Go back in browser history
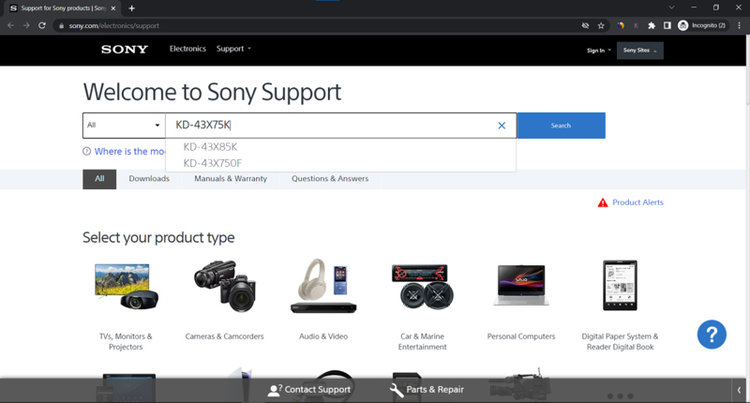 click(x=11, y=25)
